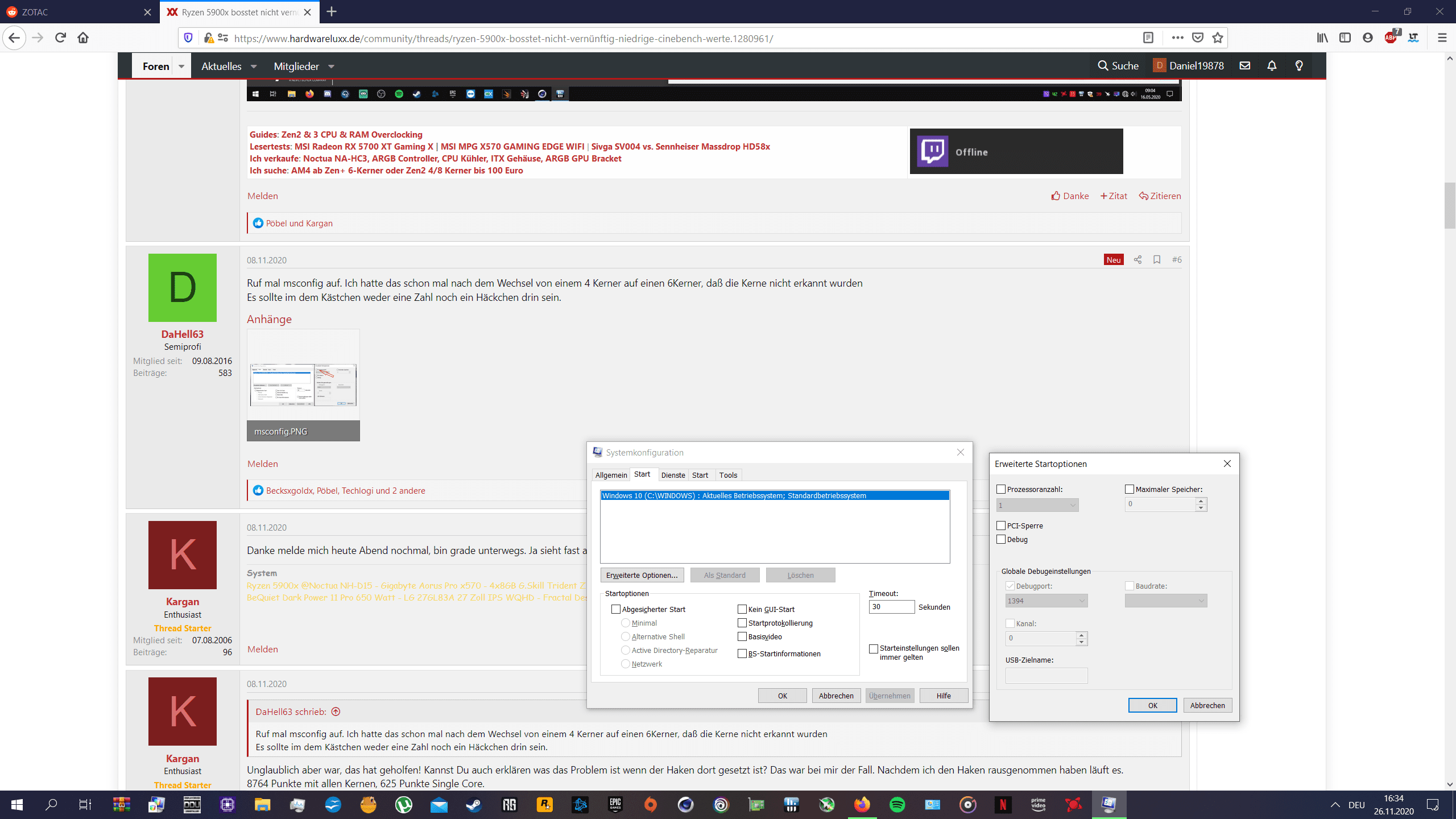This screenshot has height=819, width=1456.
Task: Enable the Prozessoranzahl checkbox
Action: point(1001,489)
